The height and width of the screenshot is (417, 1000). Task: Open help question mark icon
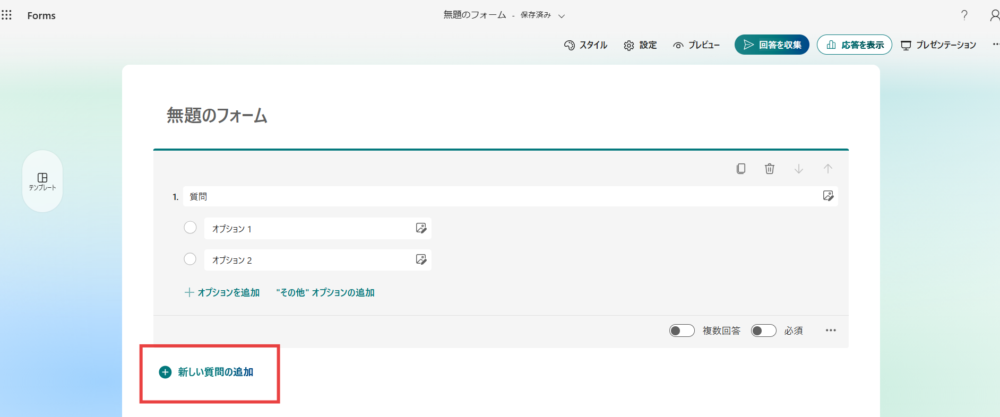click(x=964, y=15)
